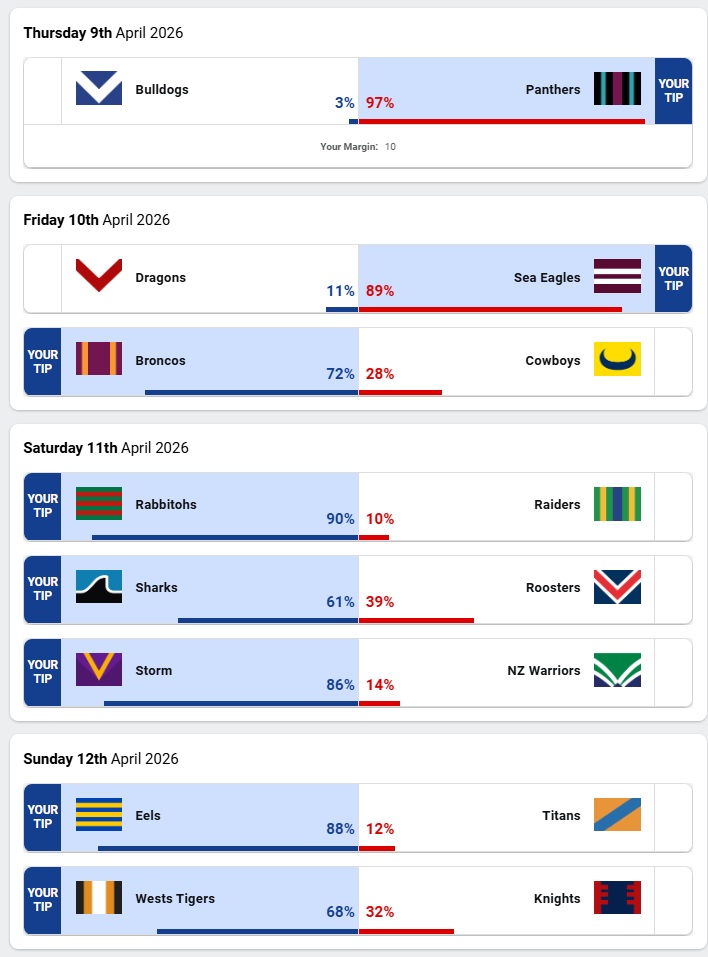Click YOUR TIP badge next to Broncos
This screenshot has width=708, height=957.
point(43,361)
